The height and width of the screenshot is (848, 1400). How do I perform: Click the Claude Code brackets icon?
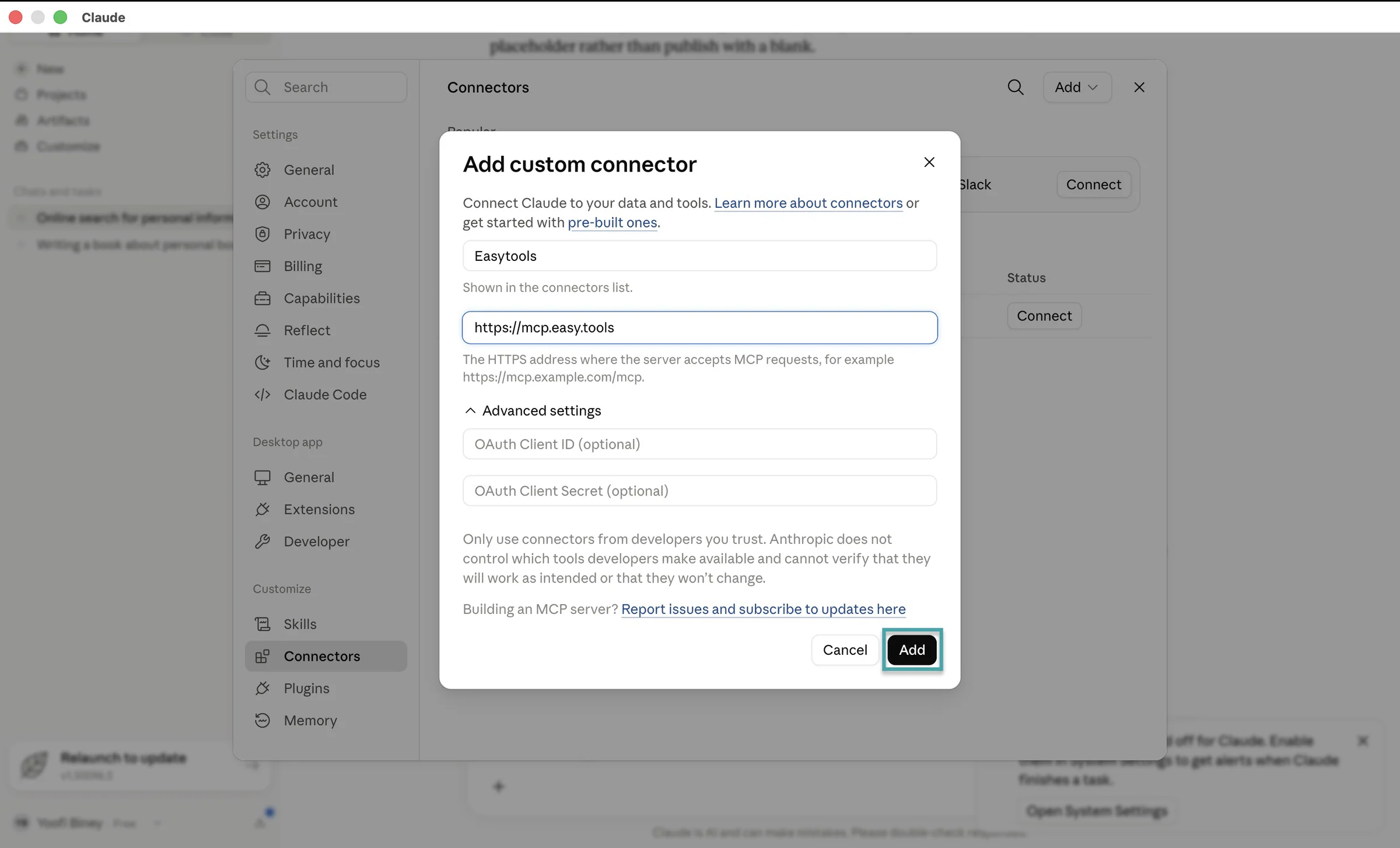click(262, 395)
